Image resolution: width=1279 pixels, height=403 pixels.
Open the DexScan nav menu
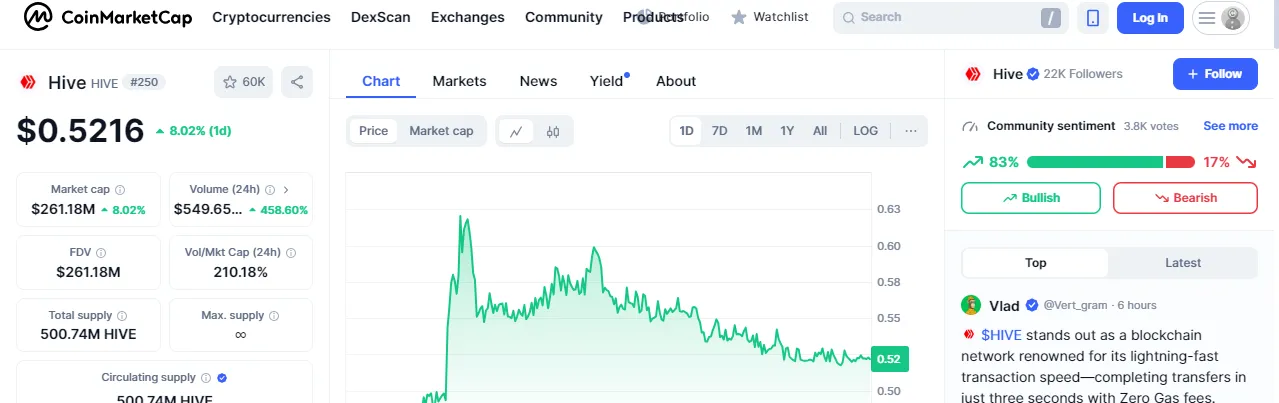380,17
